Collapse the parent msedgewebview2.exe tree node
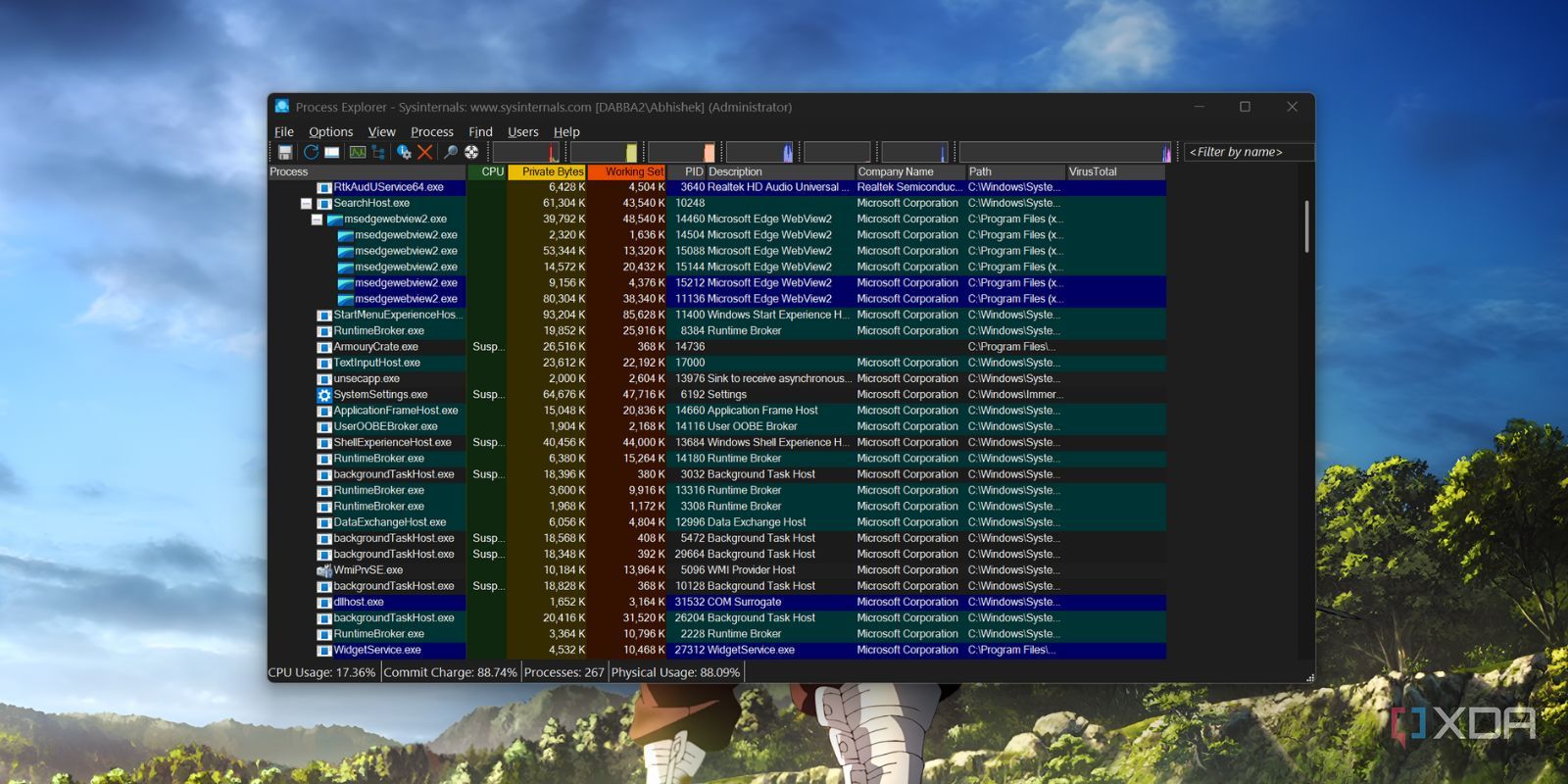The width and height of the screenshot is (1568, 784). 317,220
